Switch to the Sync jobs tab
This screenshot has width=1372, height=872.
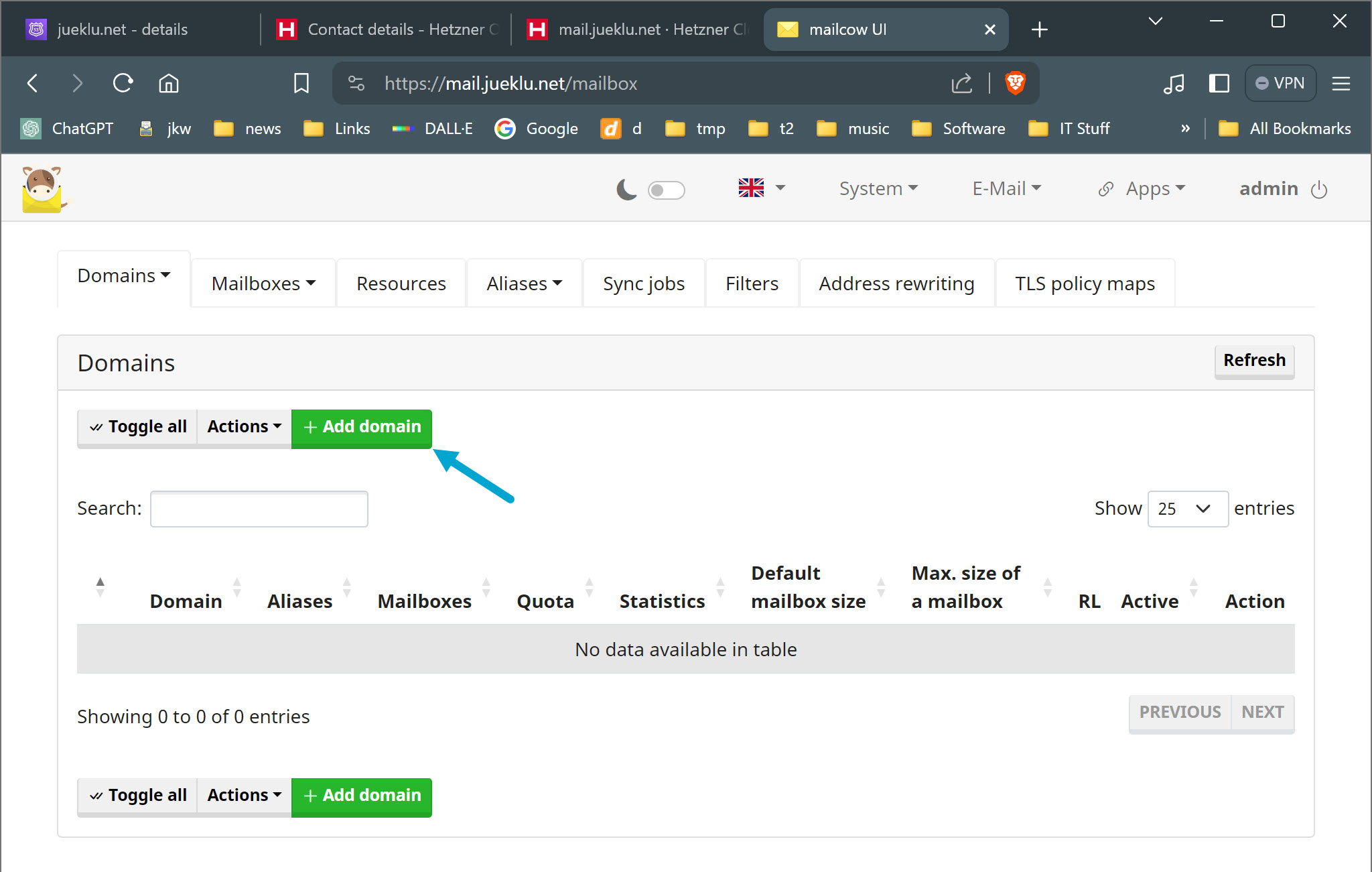[643, 284]
